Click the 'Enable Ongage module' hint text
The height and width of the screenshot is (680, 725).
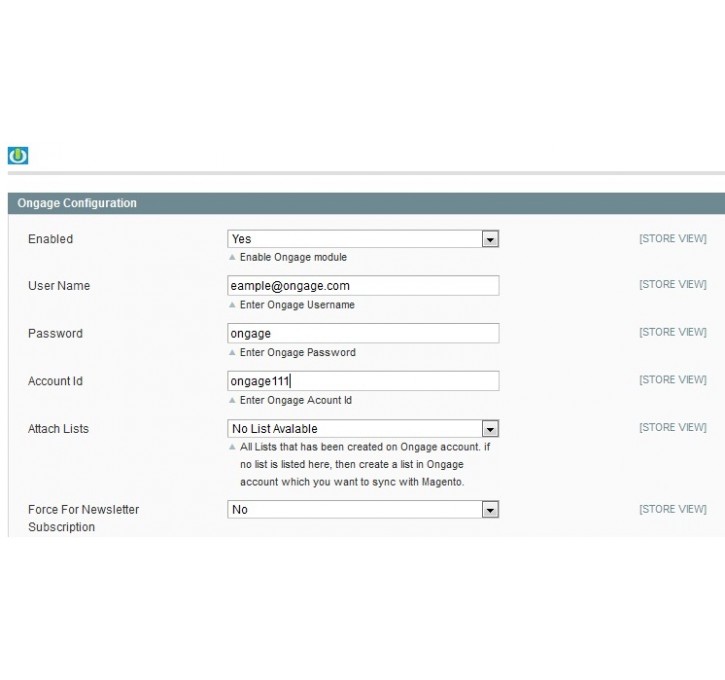coord(293,257)
